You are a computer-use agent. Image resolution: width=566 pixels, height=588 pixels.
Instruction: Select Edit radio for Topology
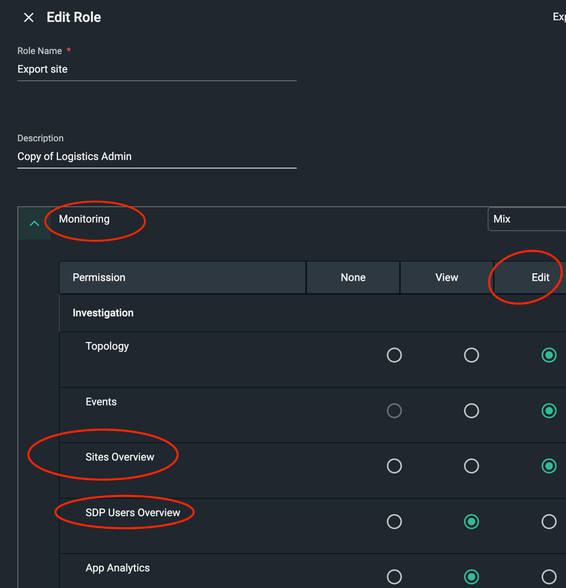549,355
